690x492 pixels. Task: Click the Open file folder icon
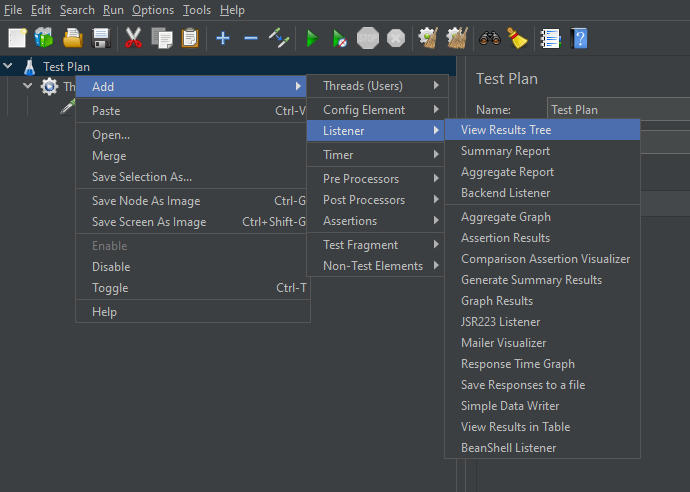73,38
